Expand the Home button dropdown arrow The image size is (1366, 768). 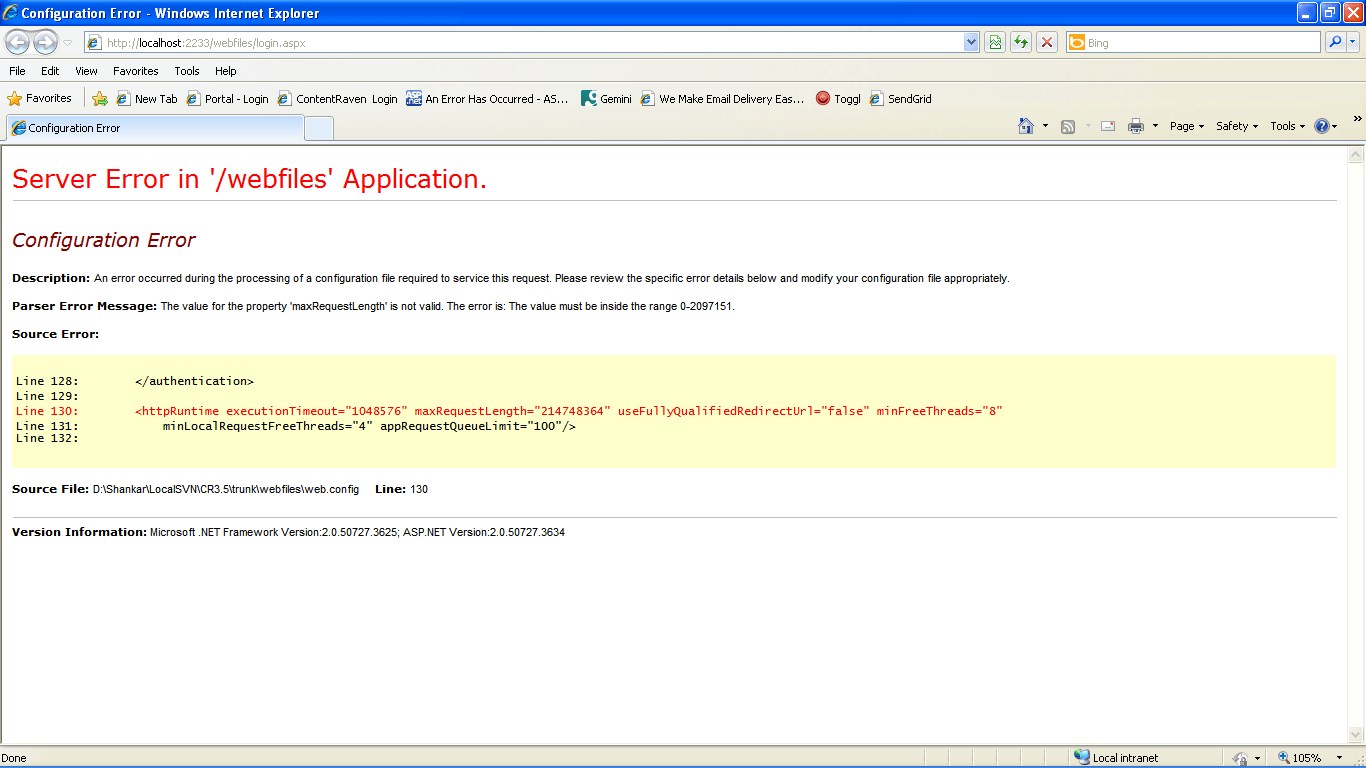point(1045,126)
